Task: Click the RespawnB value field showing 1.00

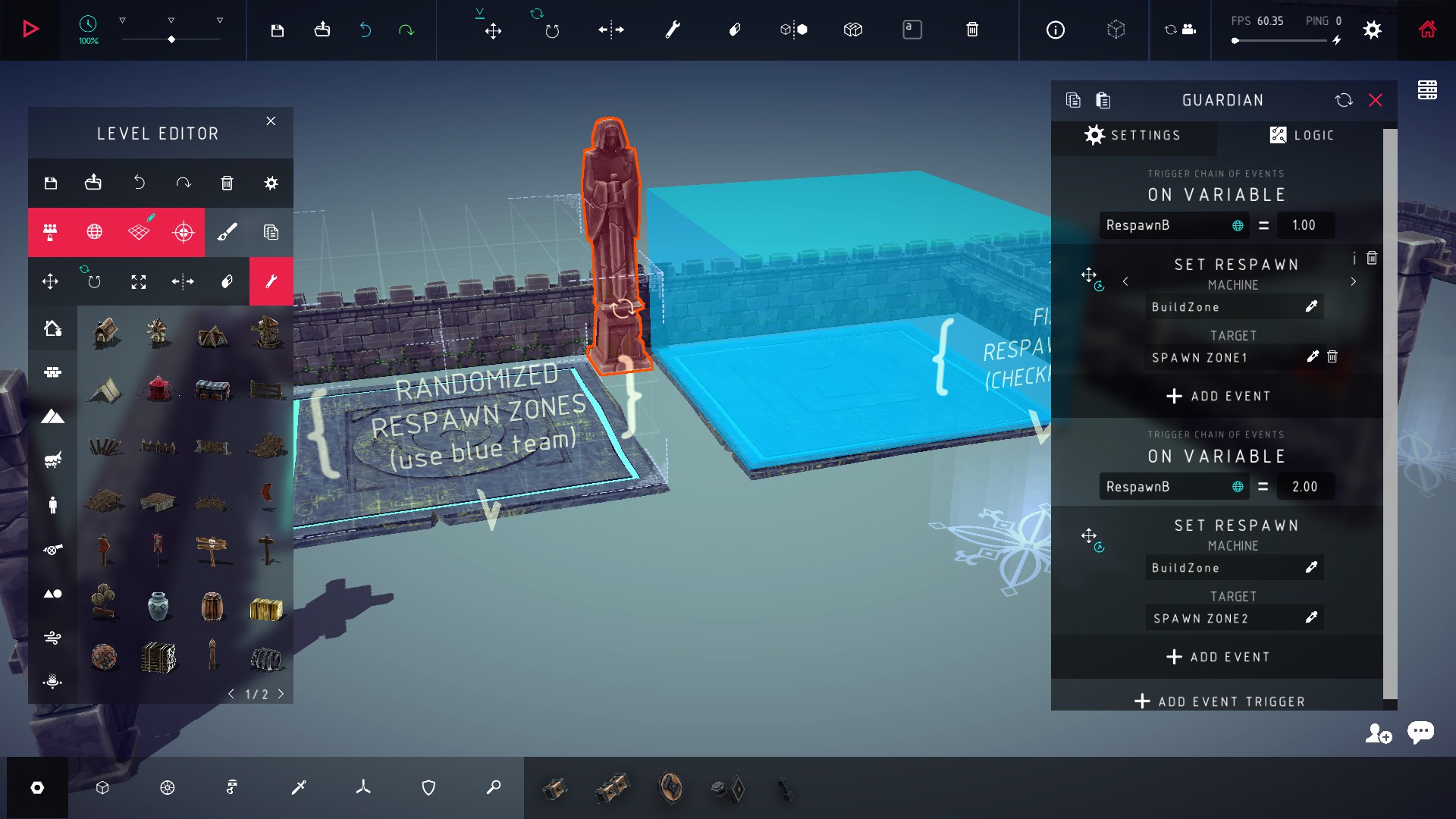Action: point(1304,225)
